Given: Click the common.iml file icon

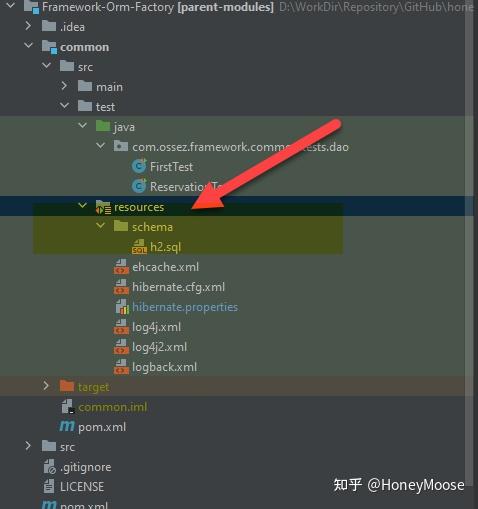Looking at the screenshot, I should 68,407.
